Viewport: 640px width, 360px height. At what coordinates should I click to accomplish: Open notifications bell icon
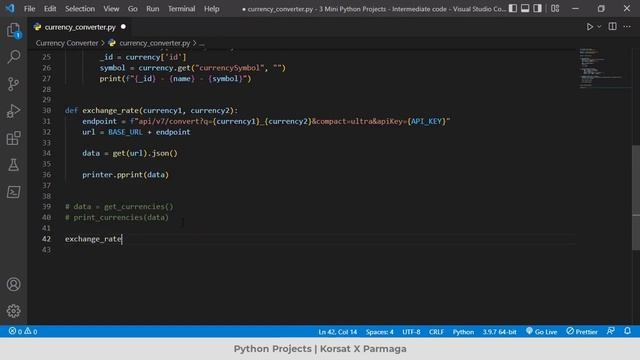coord(627,331)
